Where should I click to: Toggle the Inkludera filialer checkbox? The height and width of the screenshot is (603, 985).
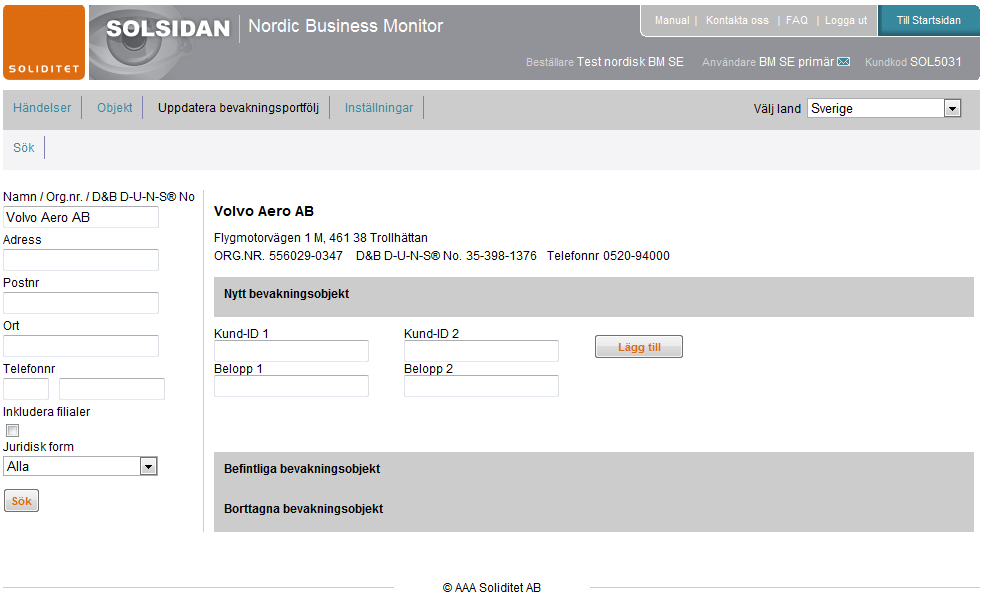13,430
